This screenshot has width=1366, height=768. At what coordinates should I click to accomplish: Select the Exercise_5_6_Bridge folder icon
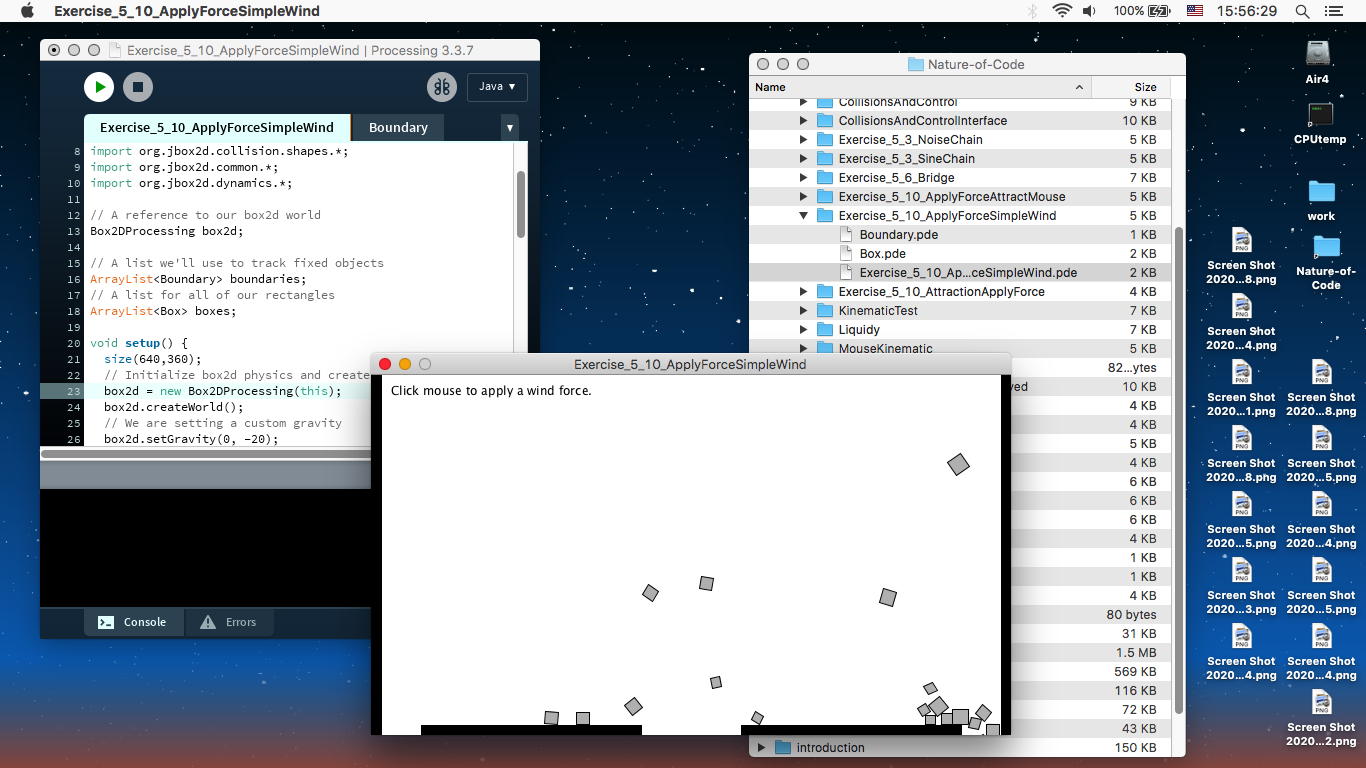pyautogui.click(x=825, y=178)
